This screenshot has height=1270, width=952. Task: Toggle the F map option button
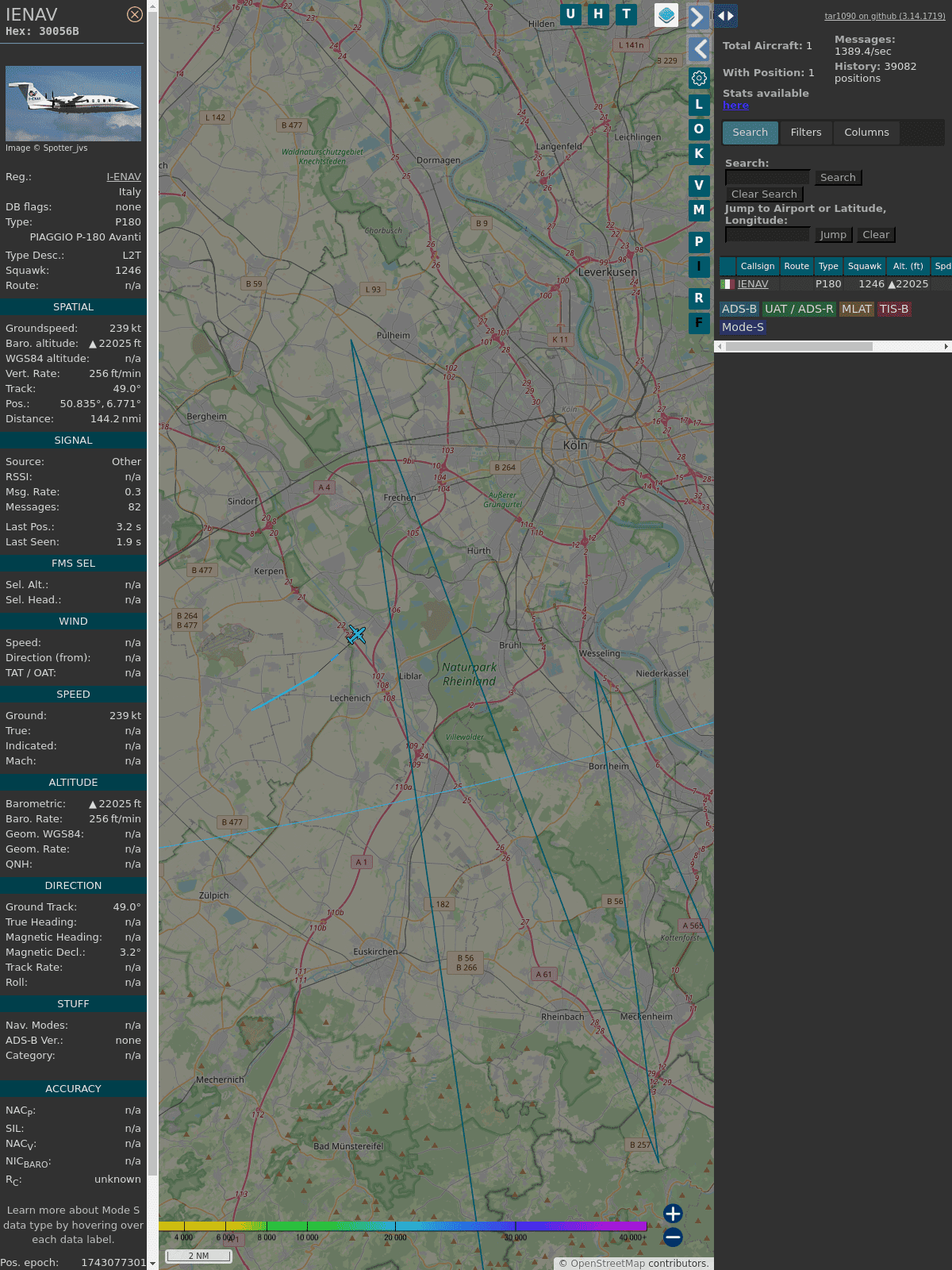pyautogui.click(x=699, y=323)
